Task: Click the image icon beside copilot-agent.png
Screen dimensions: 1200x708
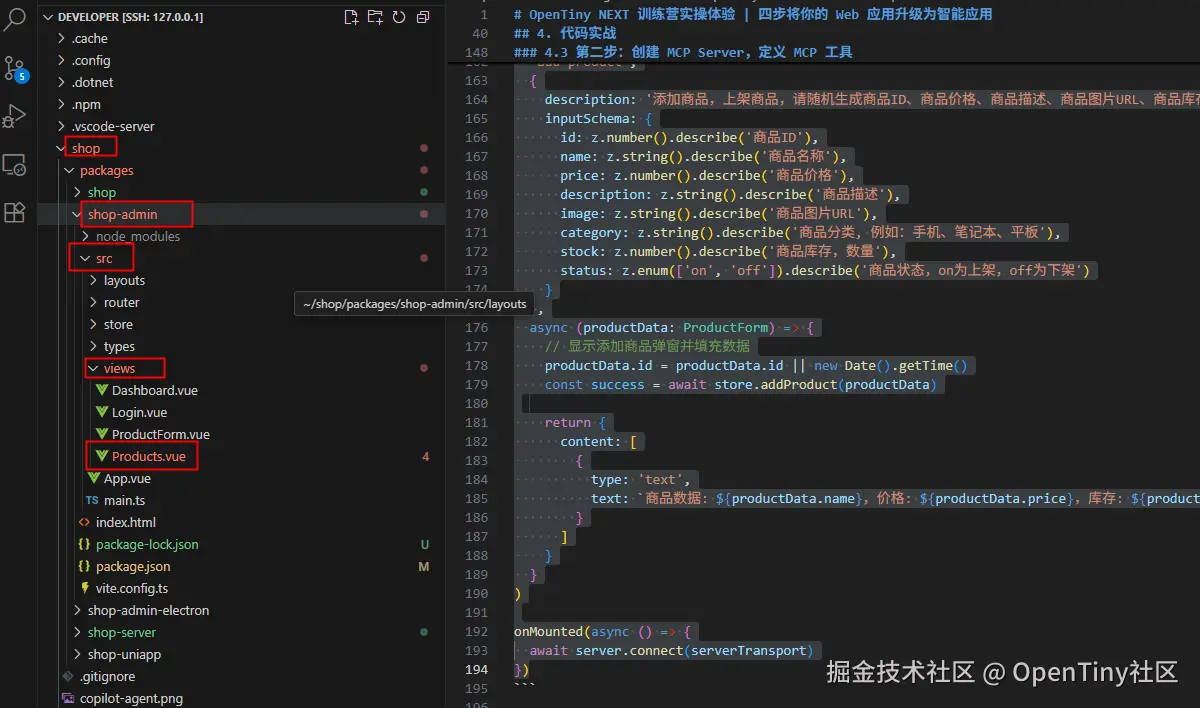Action: (x=68, y=698)
